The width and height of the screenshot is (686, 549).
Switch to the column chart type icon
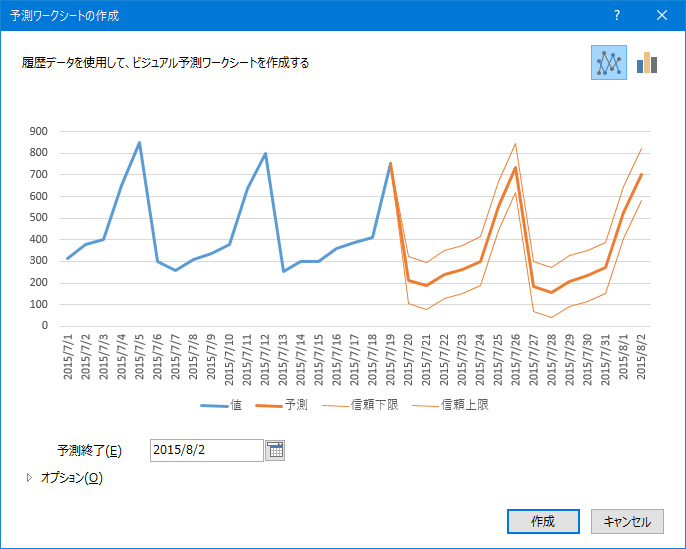pyautogui.click(x=647, y=63)
